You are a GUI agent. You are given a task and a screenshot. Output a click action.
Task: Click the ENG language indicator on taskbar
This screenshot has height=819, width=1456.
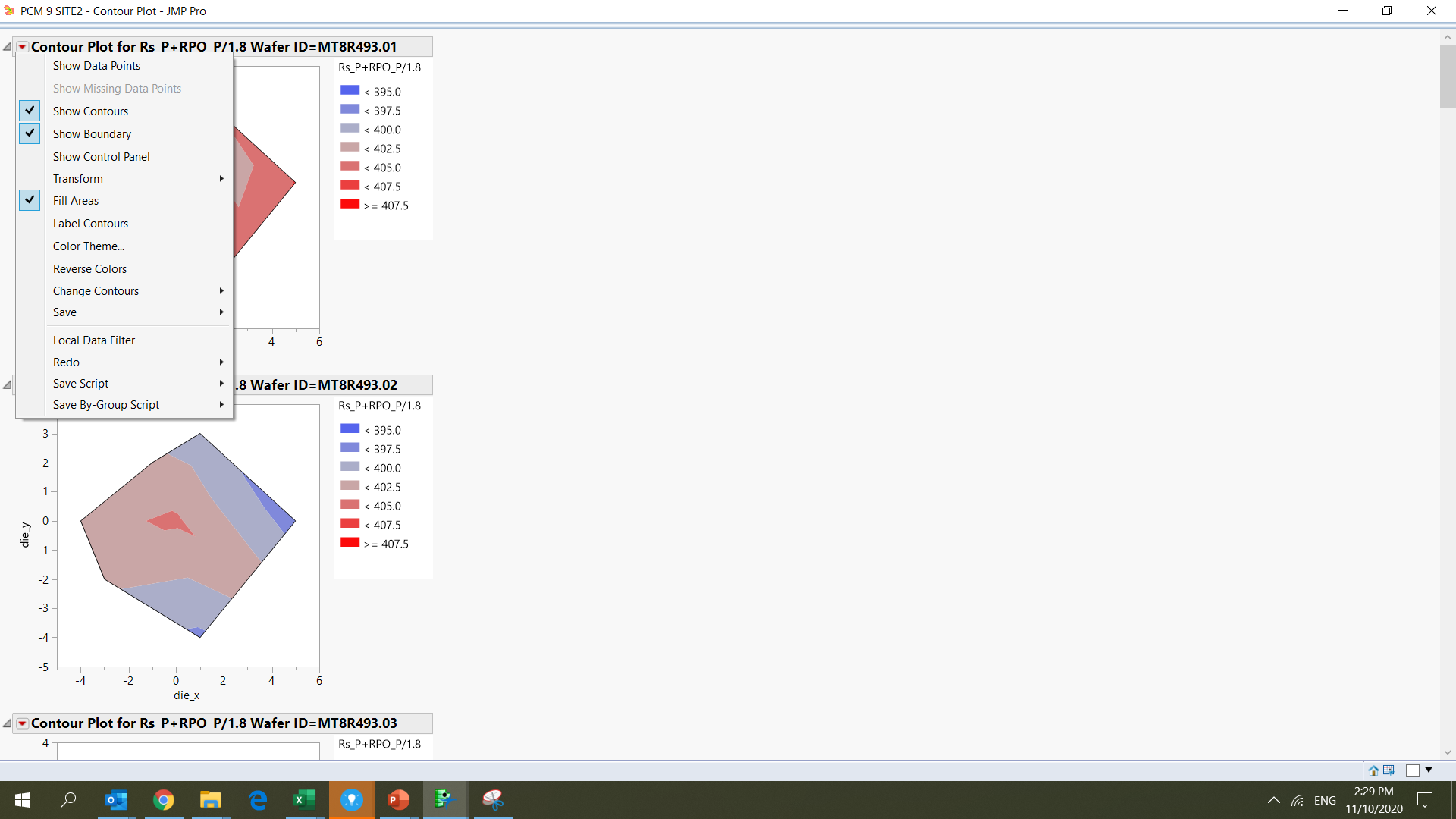1324,800
